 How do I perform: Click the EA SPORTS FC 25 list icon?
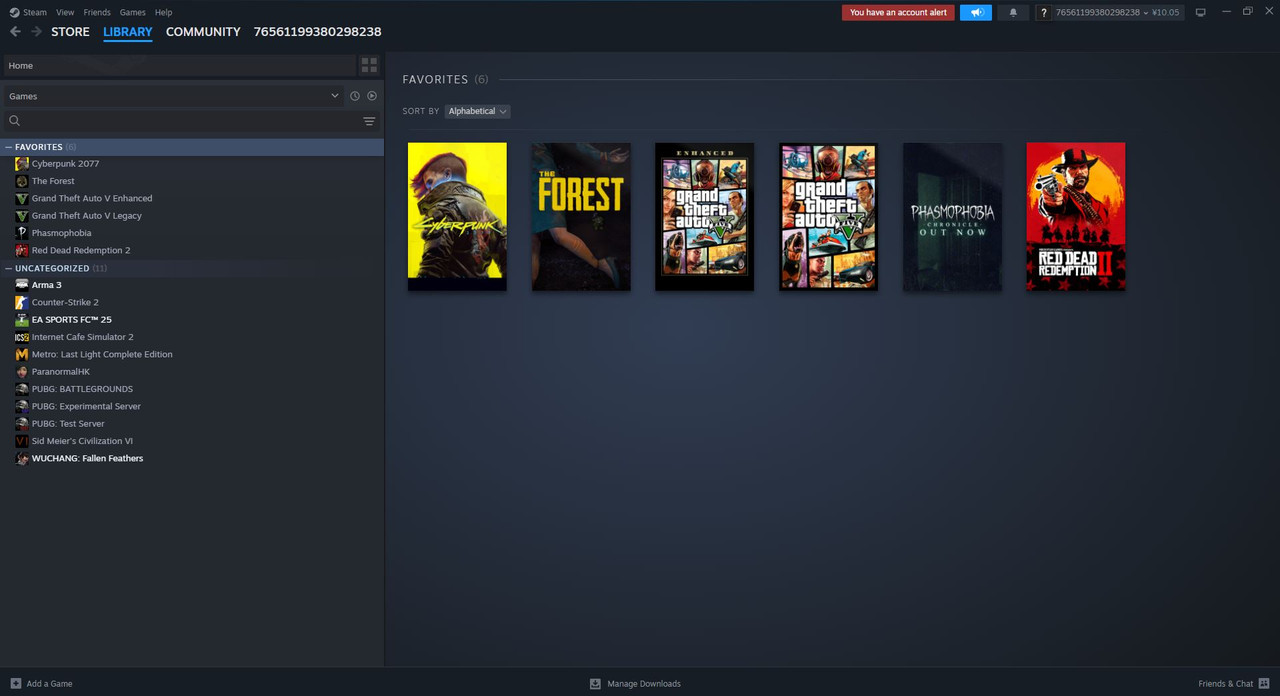(22, 320)
